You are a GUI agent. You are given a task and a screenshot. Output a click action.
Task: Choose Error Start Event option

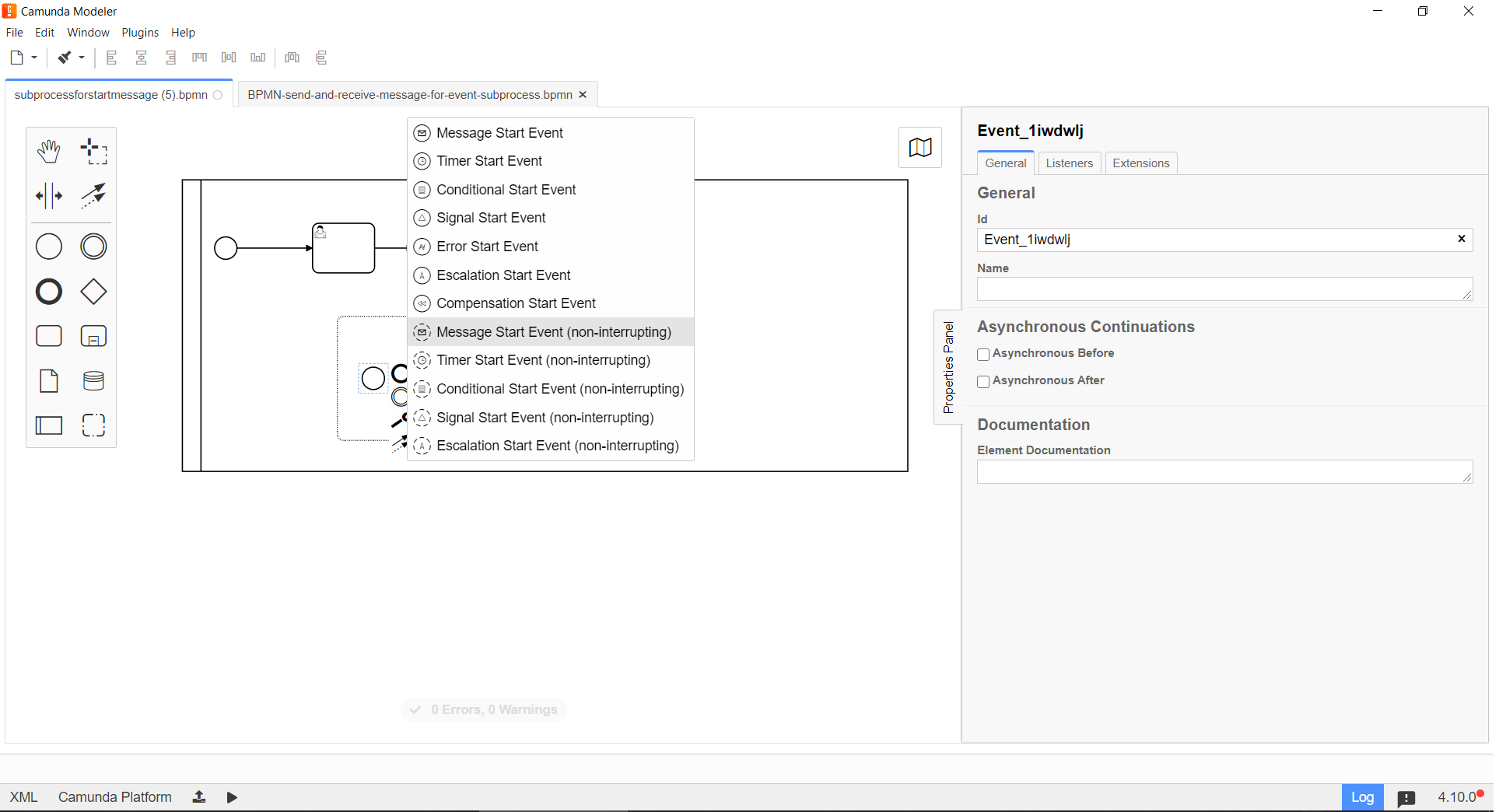click(551, 247)
